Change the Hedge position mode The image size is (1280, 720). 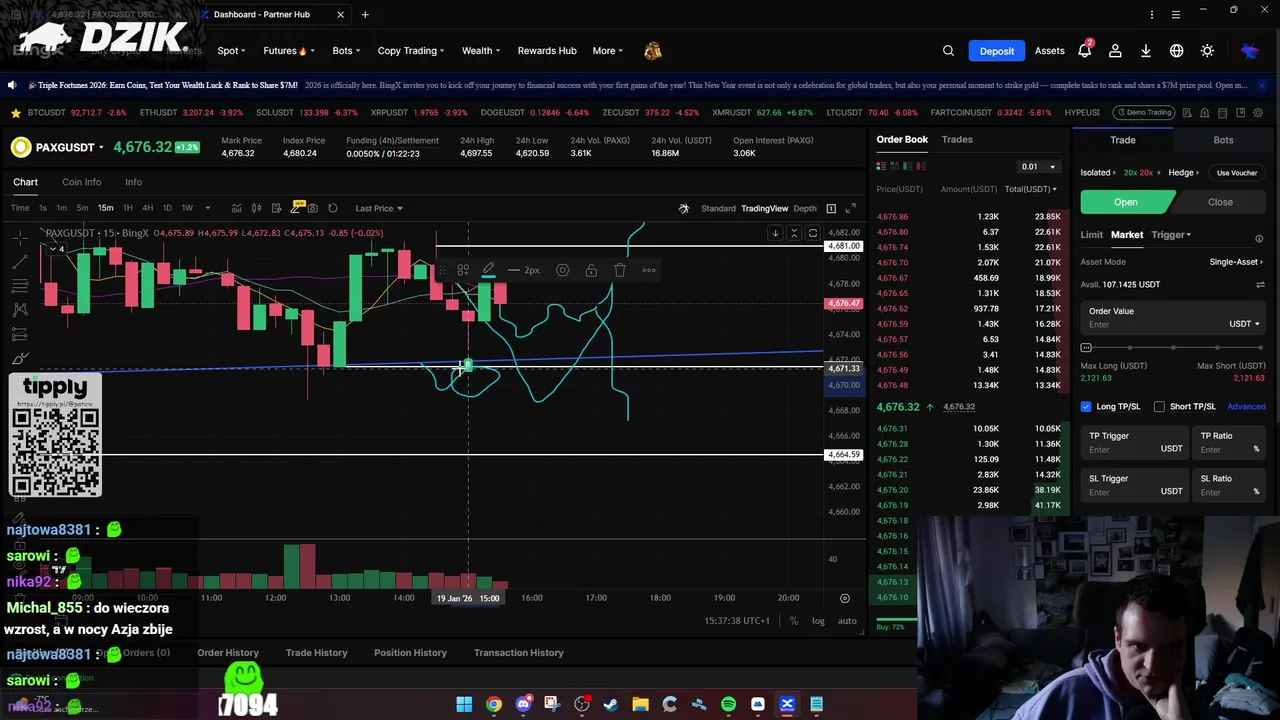tap(1184, 173)
